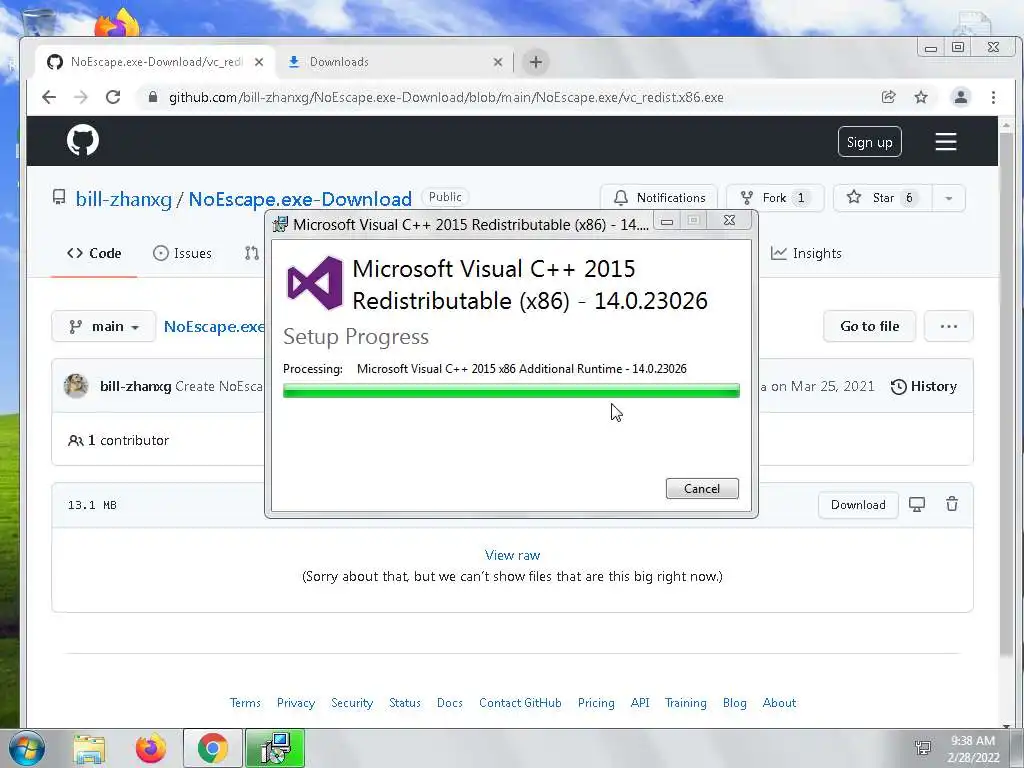Open Chrome profile avatar
Image resolution: width=1024 pixels, height=768 pixels.
coord(961,97)
